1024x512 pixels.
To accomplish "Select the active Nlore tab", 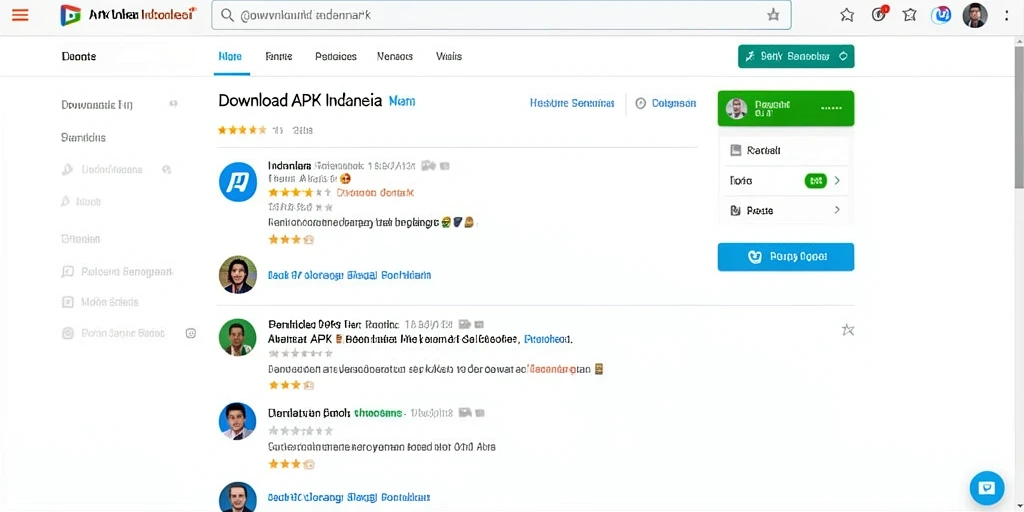I will coord(231,56).
